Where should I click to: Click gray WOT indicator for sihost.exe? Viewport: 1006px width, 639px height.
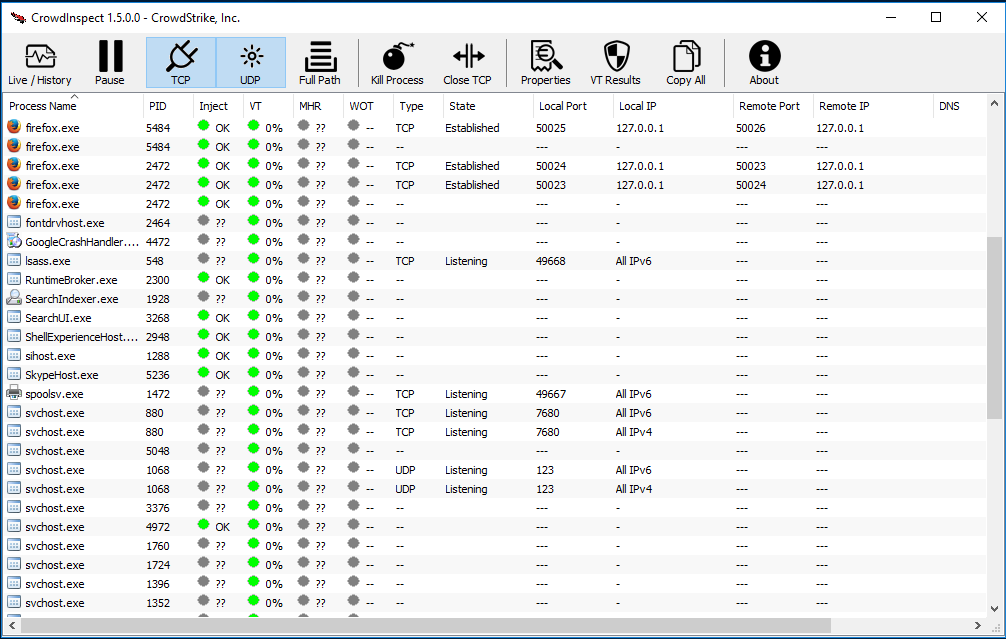point(354,354)
